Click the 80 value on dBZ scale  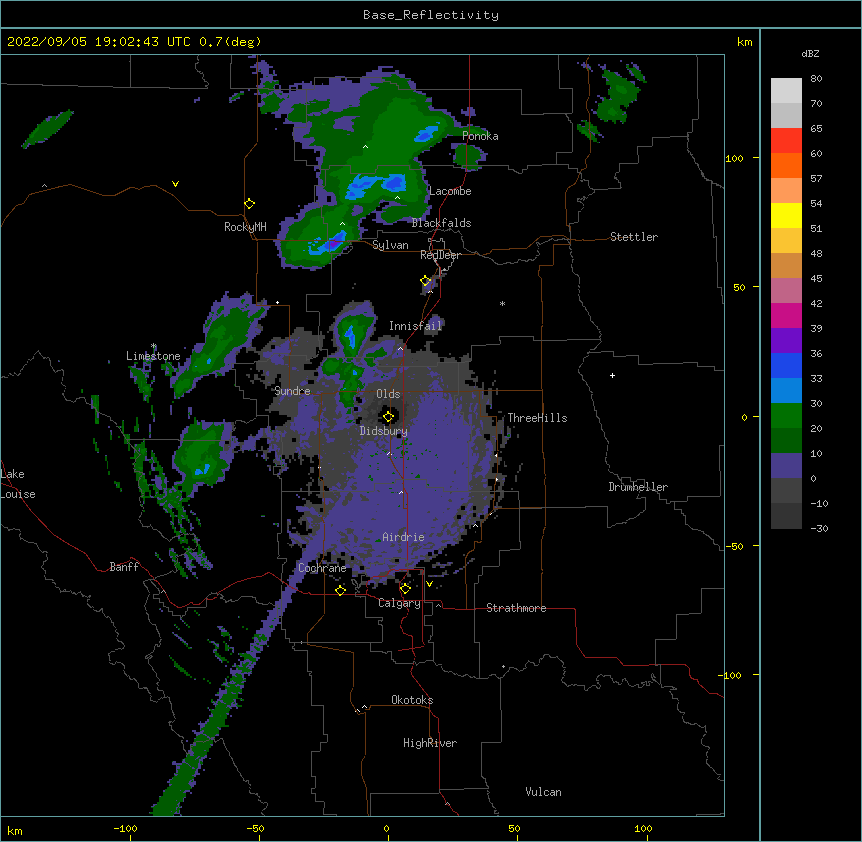click(x=816, y=79)
